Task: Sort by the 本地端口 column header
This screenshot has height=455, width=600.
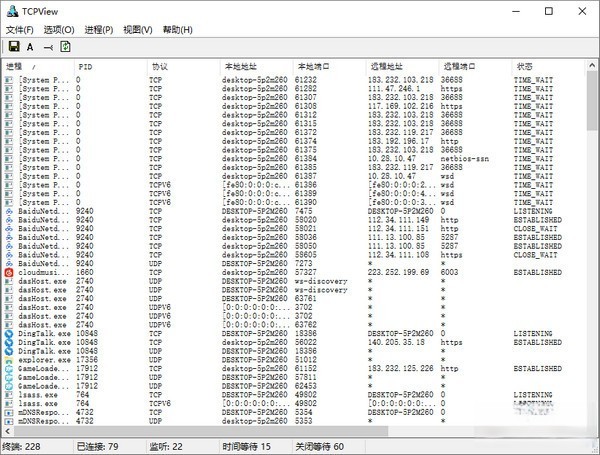Action: click(330, 67)
